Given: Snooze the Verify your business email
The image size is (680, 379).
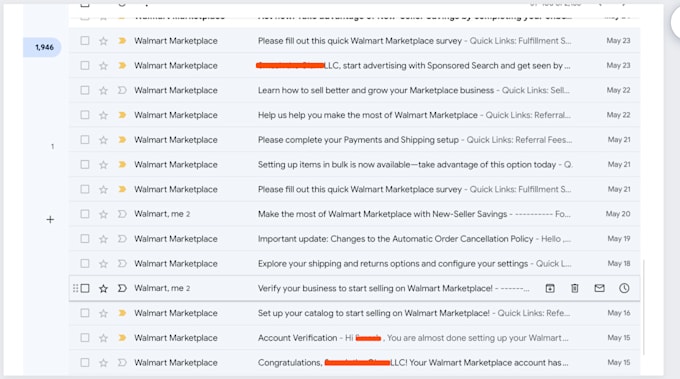Looking at the screenshot, I should point(624,288).
